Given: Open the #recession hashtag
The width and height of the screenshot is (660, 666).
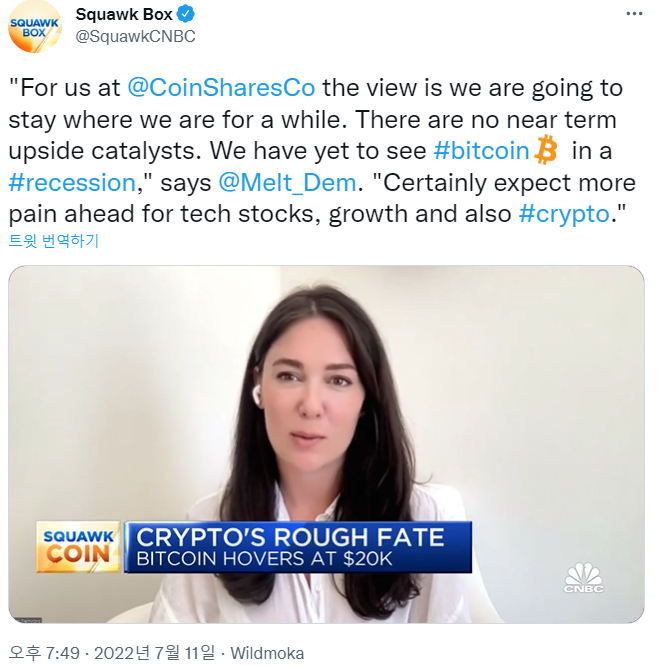Looking at the screenshot, I should [72, 183].
